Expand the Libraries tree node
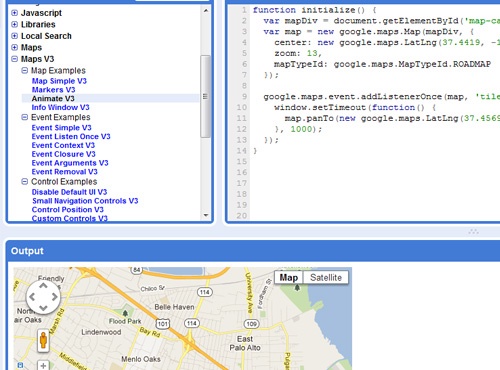500x370 pixels. point(14,25)
